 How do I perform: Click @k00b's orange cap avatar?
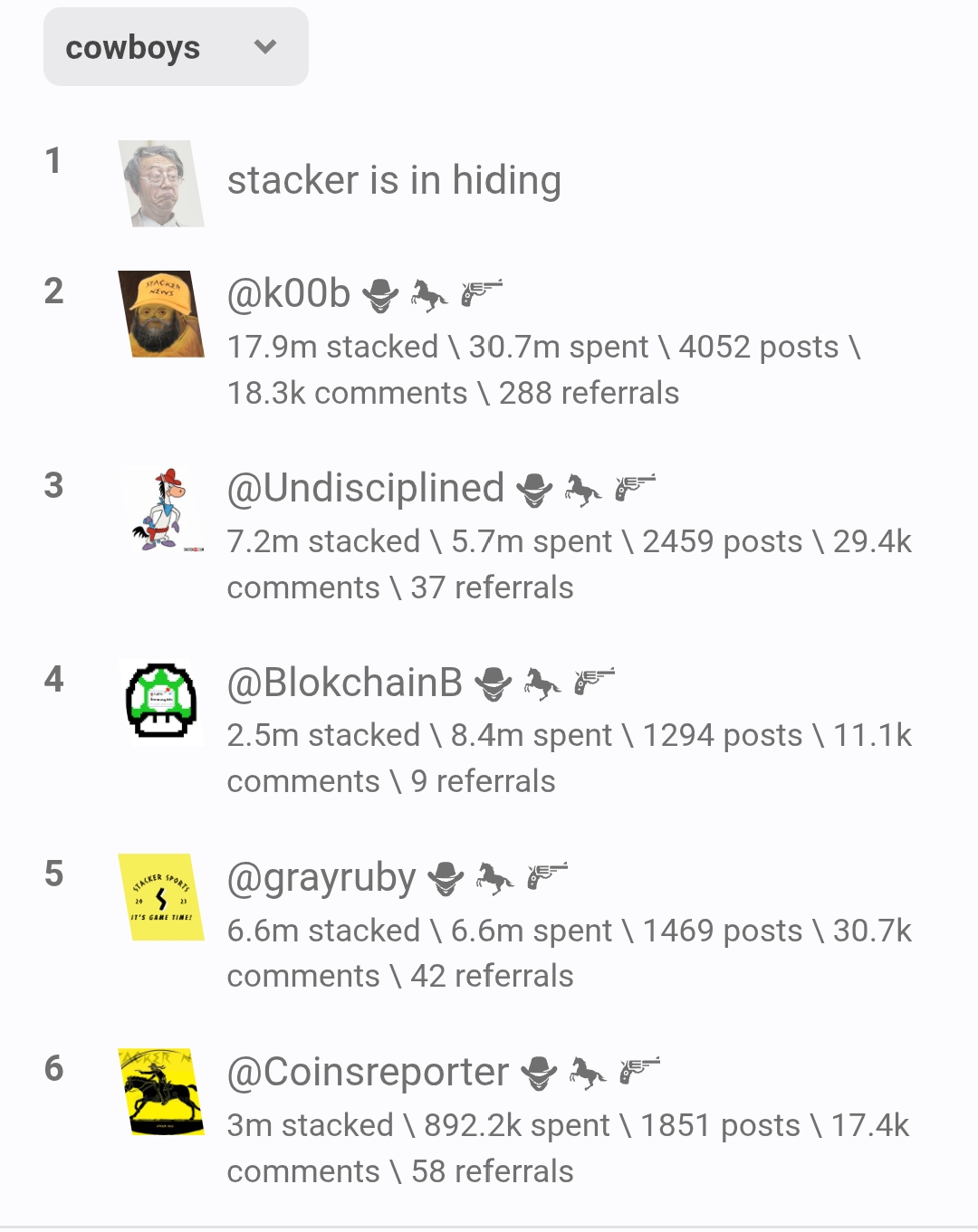click(x=161, y=313)
